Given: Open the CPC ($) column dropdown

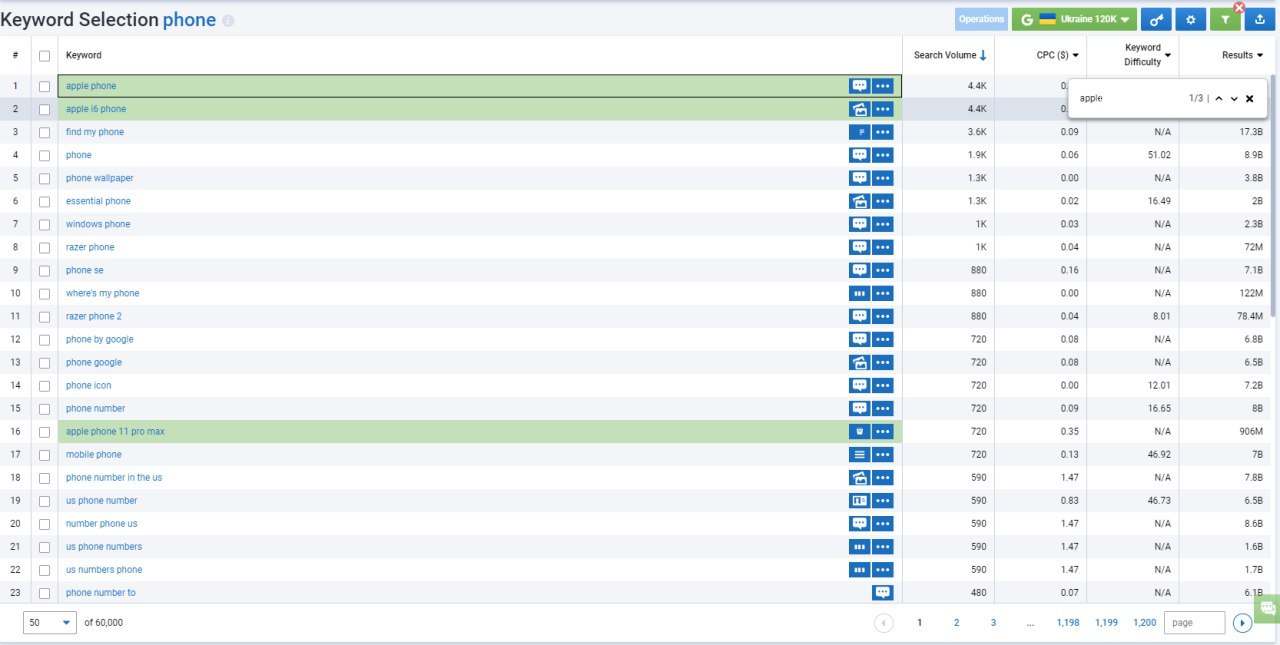Looking at the screenshot, I should (1075, 55).
